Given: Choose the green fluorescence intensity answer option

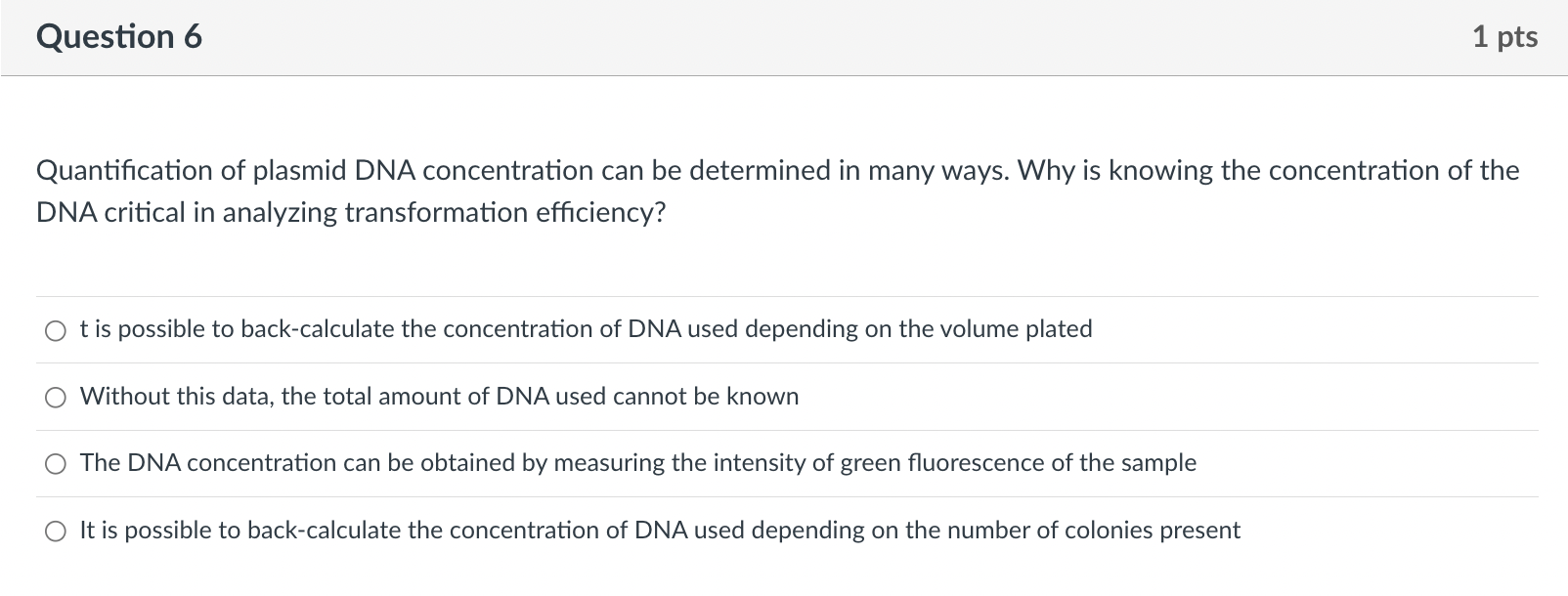Looking at the screenshot, I should (x=56, y=464).
